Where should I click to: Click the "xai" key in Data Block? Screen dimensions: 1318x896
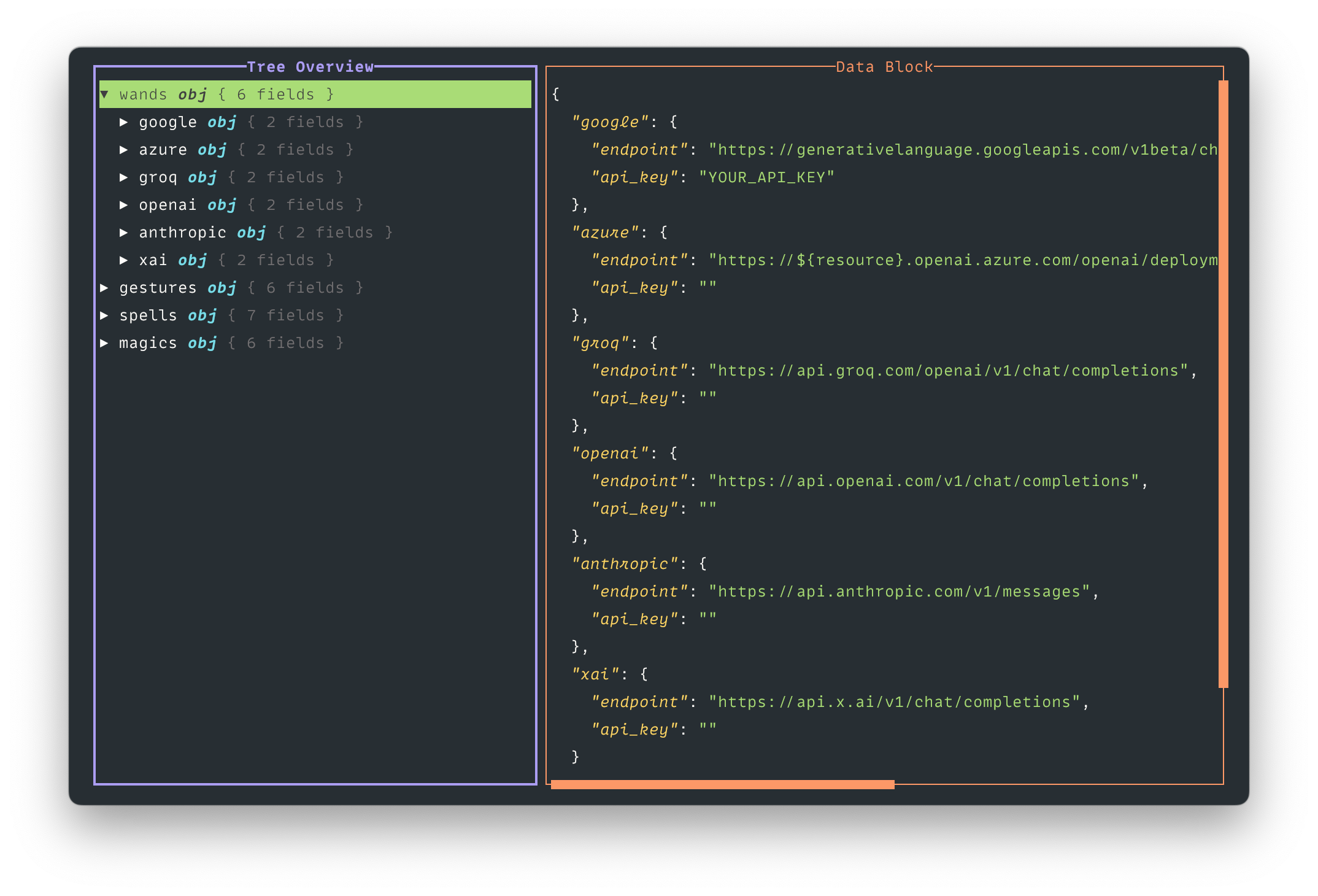point(595,674)
